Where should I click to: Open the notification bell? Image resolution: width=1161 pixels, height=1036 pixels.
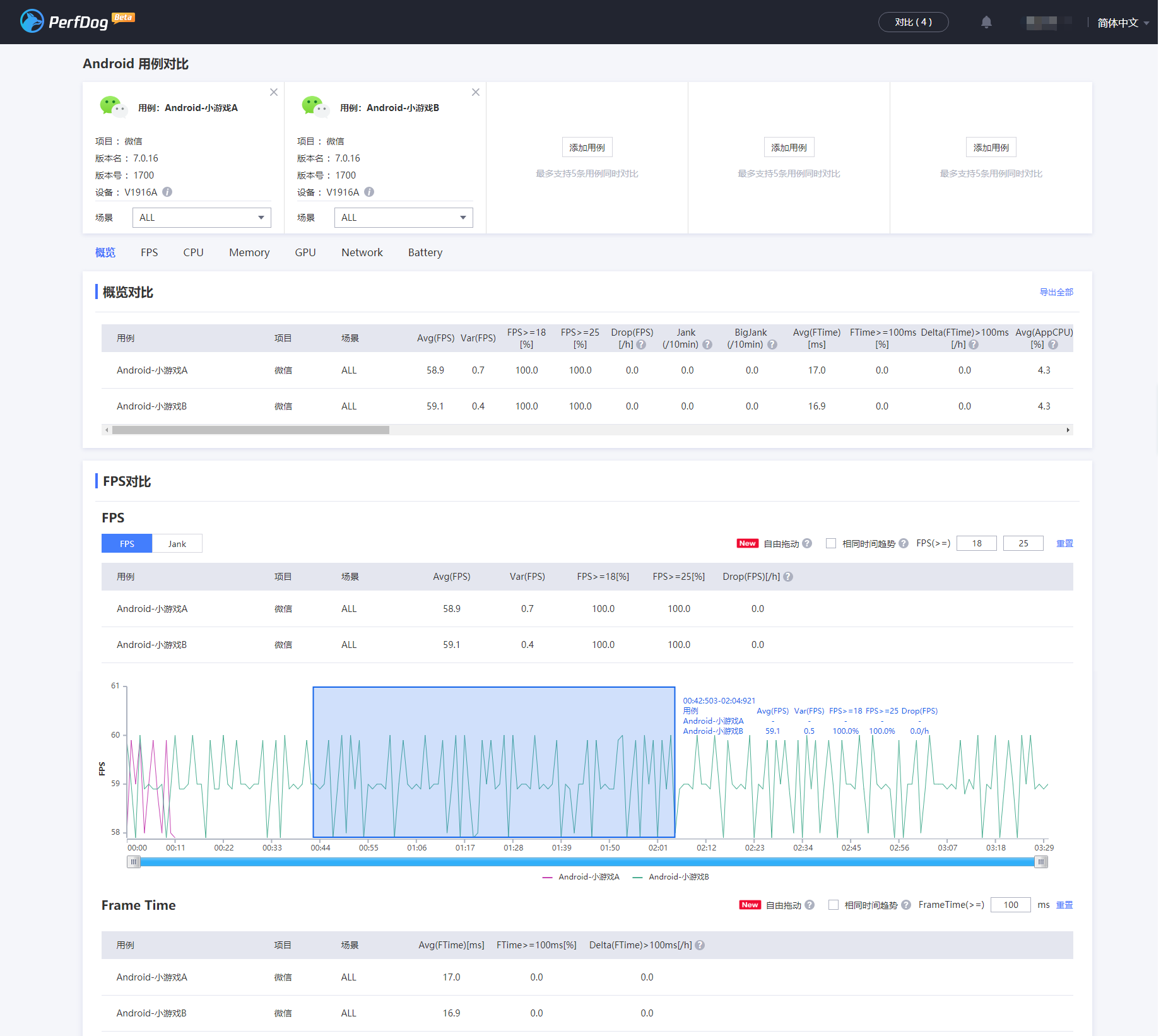986,22
